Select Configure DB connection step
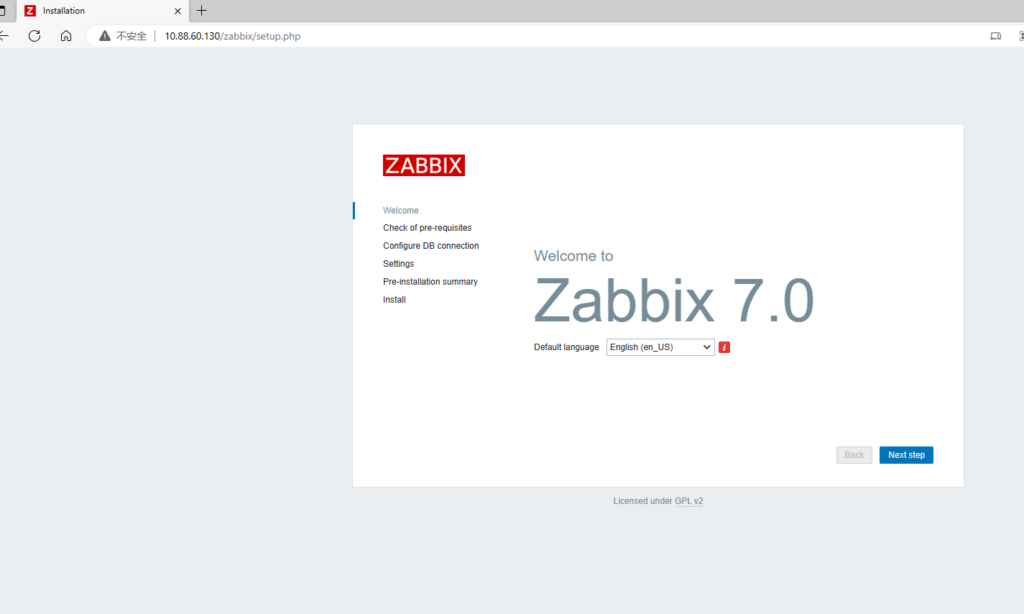1024x614 pixels. pos(431,246)
